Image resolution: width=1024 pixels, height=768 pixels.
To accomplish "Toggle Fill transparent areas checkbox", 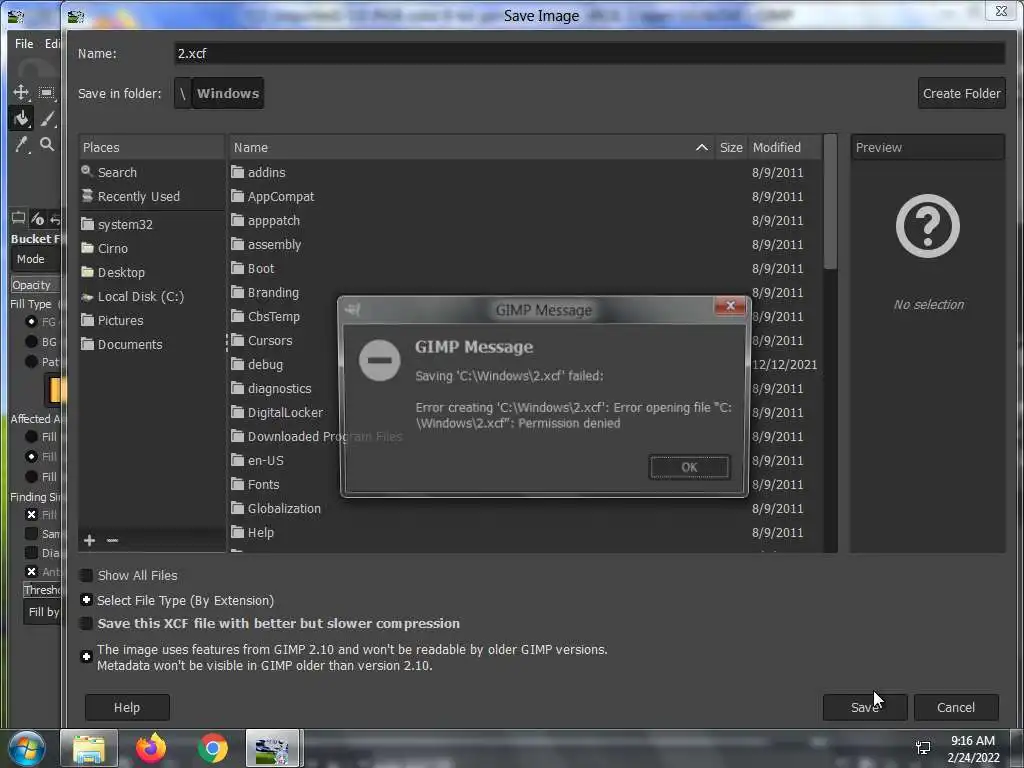I will (31, 515).
